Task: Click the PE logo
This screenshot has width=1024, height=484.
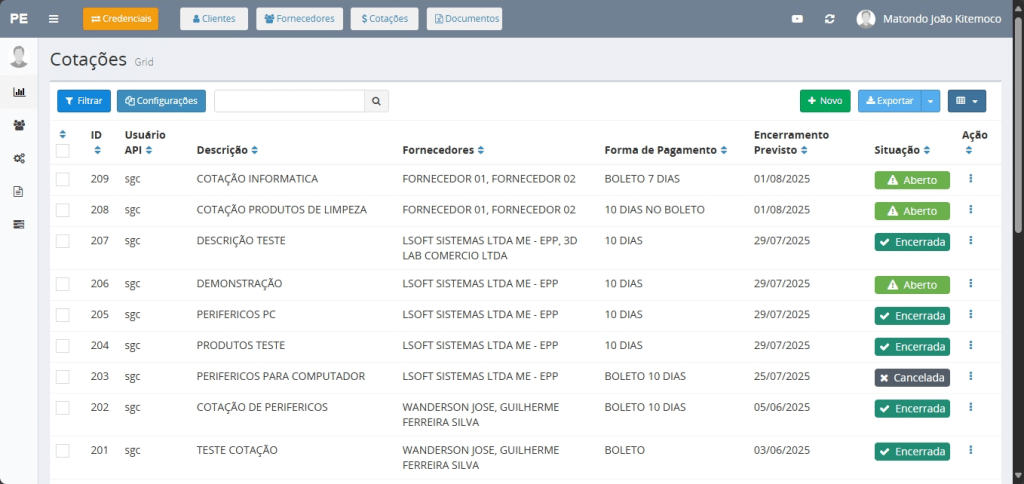Action: point(19,19)
